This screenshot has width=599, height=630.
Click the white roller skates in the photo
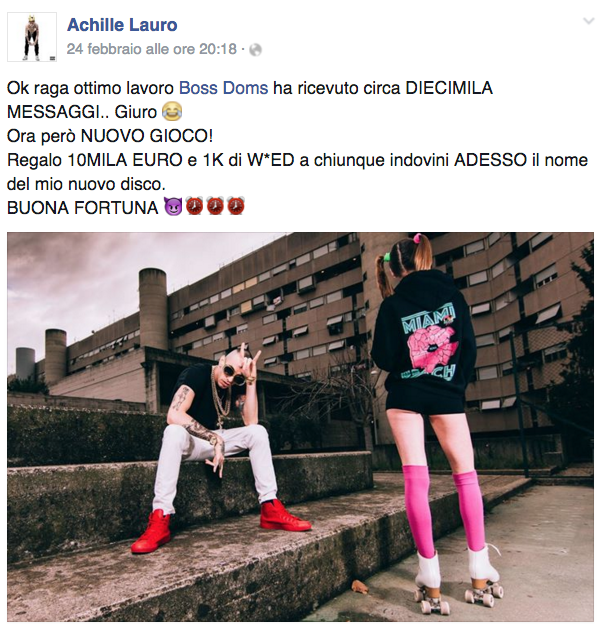[x=458, y=577]
